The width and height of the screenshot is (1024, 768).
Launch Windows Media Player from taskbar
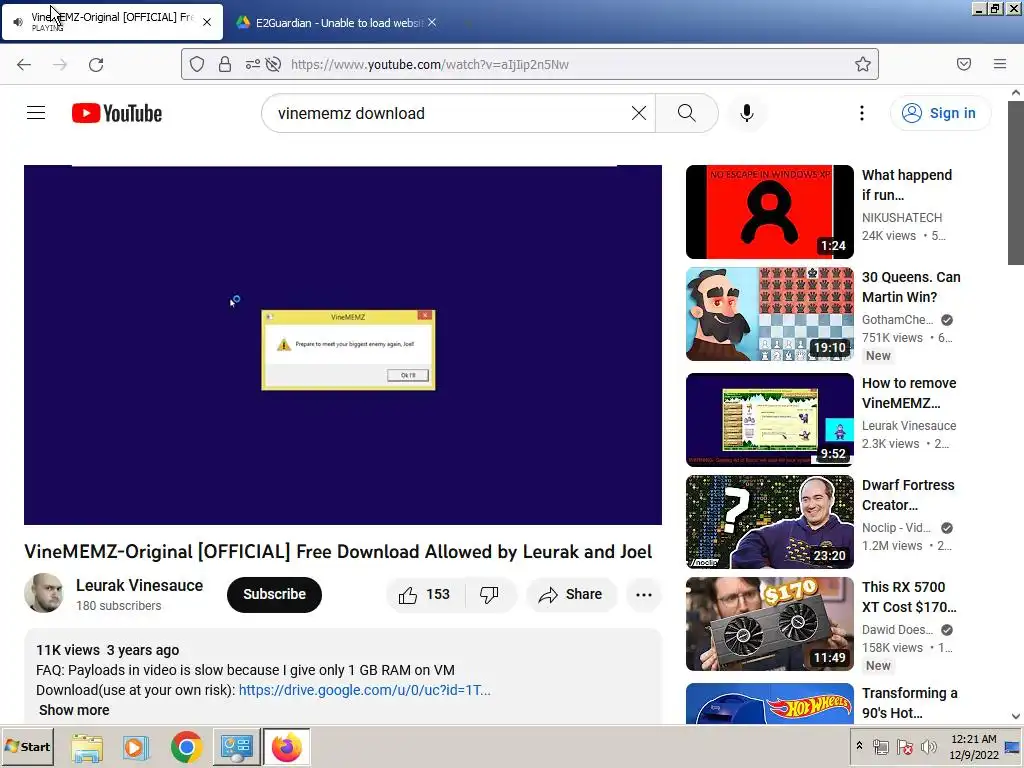point(136,747)
